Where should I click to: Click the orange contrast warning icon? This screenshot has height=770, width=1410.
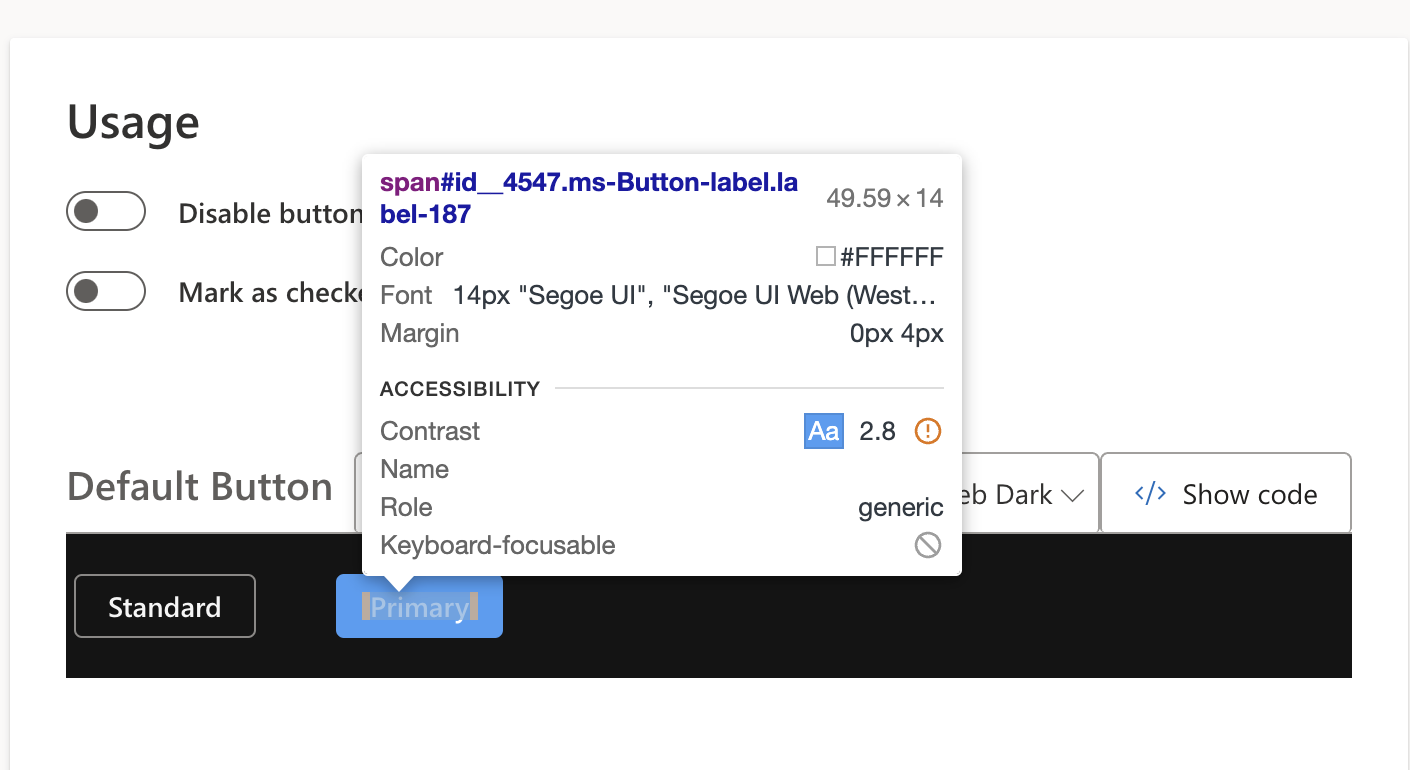click(x=927, y=431)
